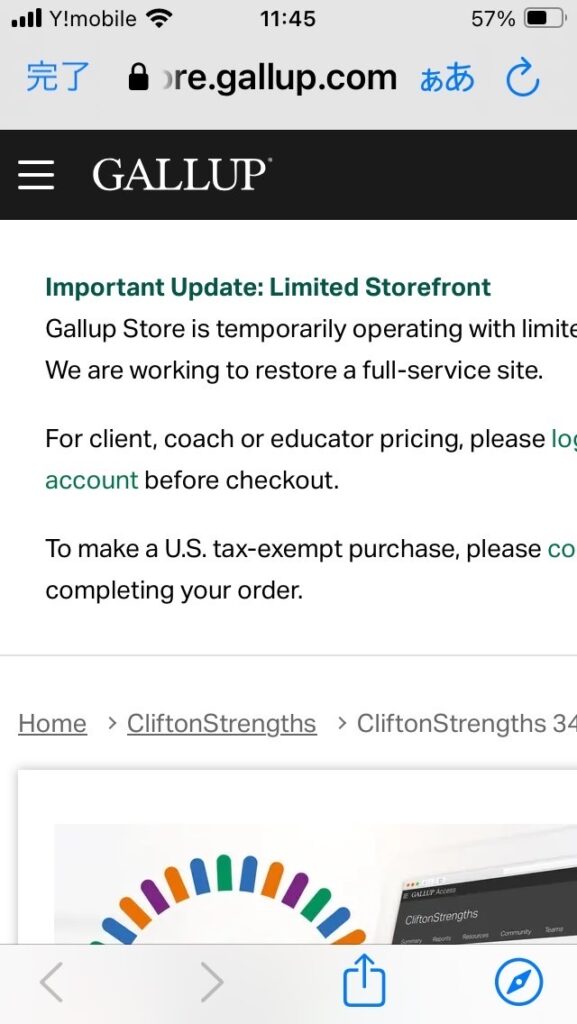This screenshot has width=577, height=1024.
Task: Tap the 完了 done button
Action: pyautogui.click(x=57, y=78)
